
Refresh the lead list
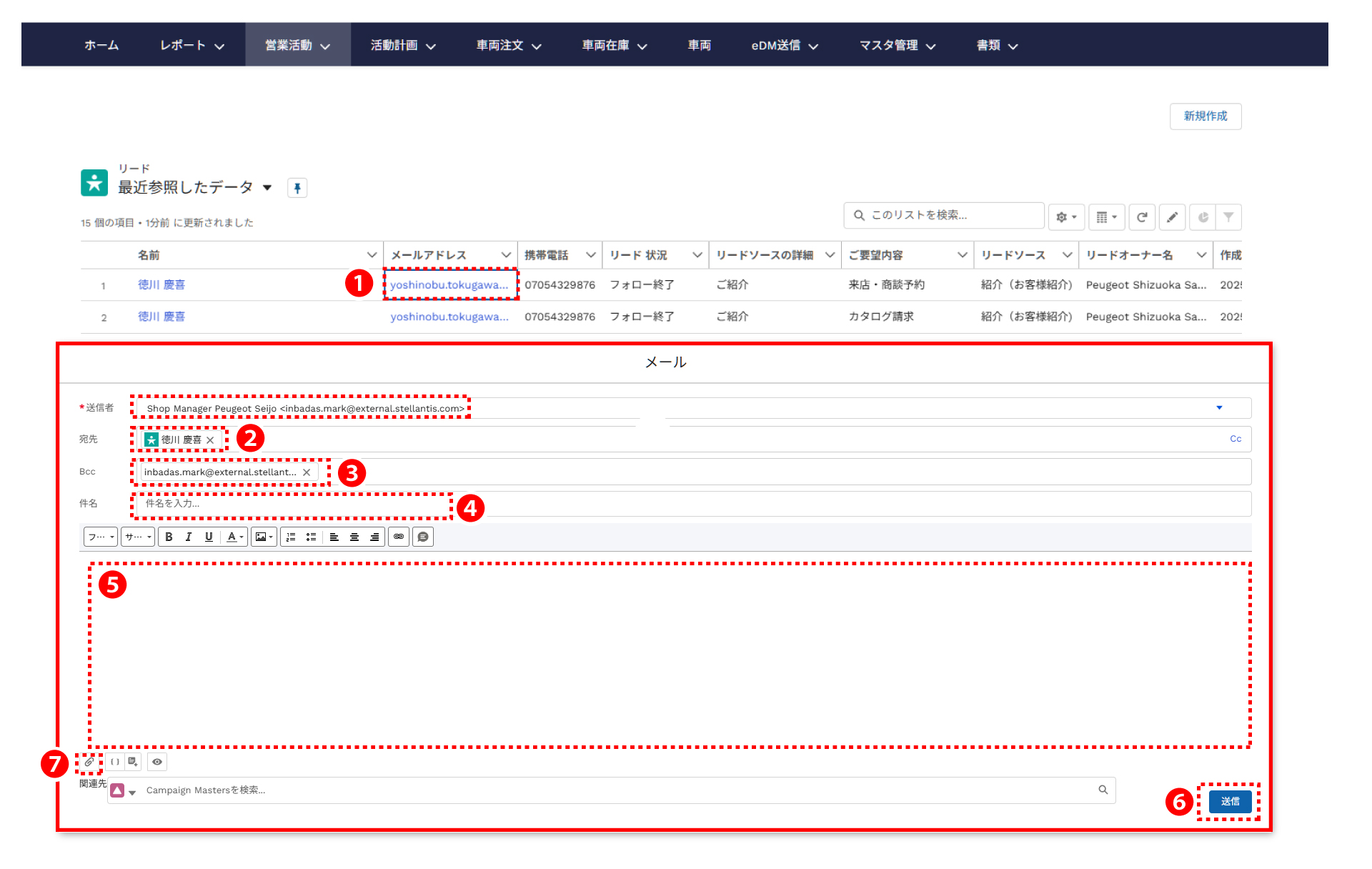(x=1142, y=217)
